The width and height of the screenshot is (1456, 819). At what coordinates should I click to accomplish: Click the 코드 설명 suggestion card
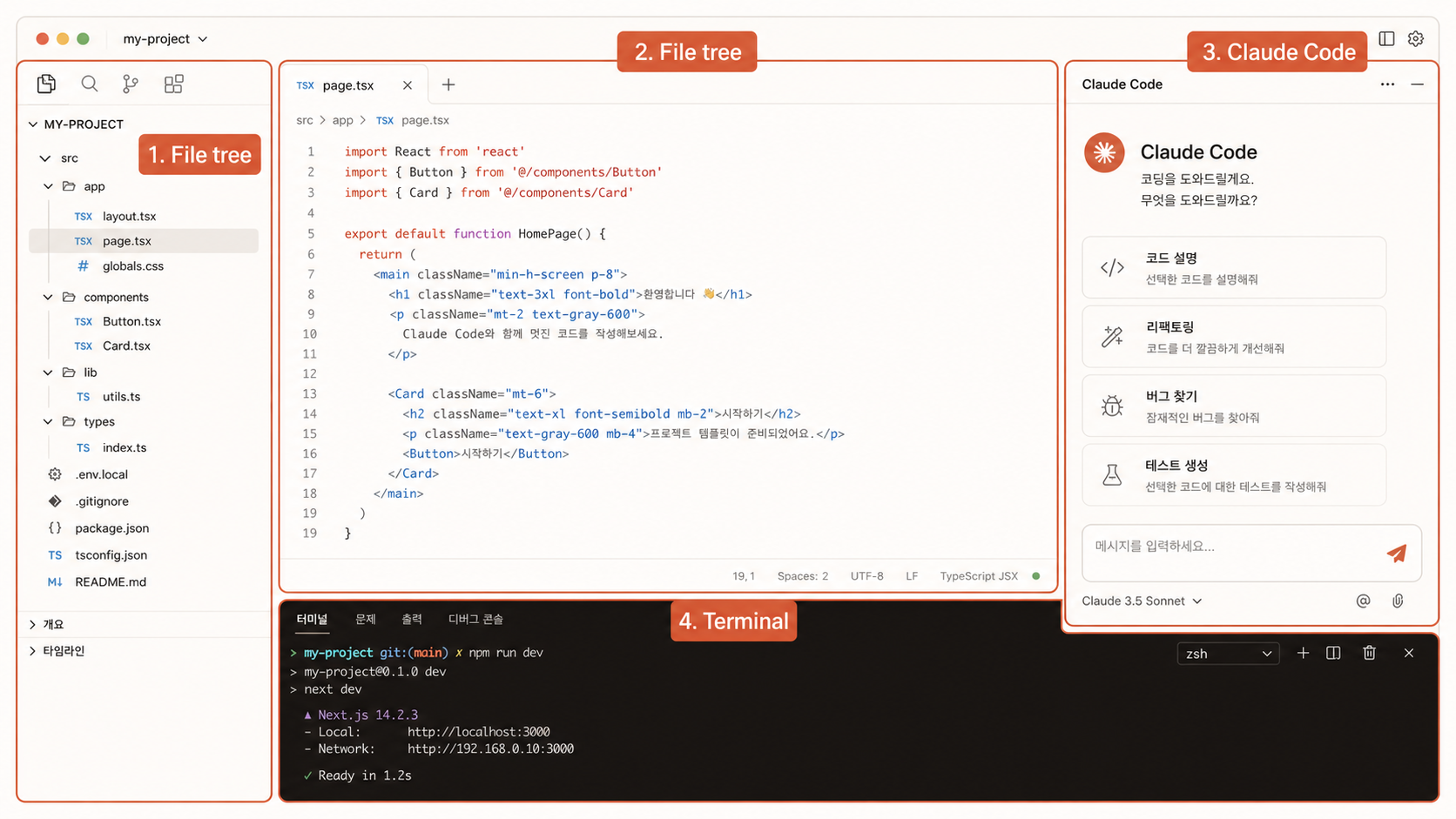pyautogui.click(x=1234, y=267)
